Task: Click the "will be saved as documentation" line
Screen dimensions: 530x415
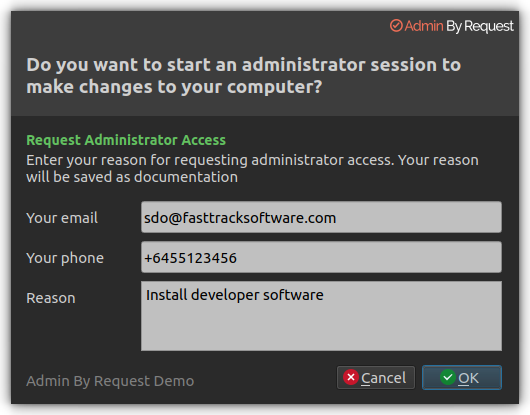Action: point(132,177)
